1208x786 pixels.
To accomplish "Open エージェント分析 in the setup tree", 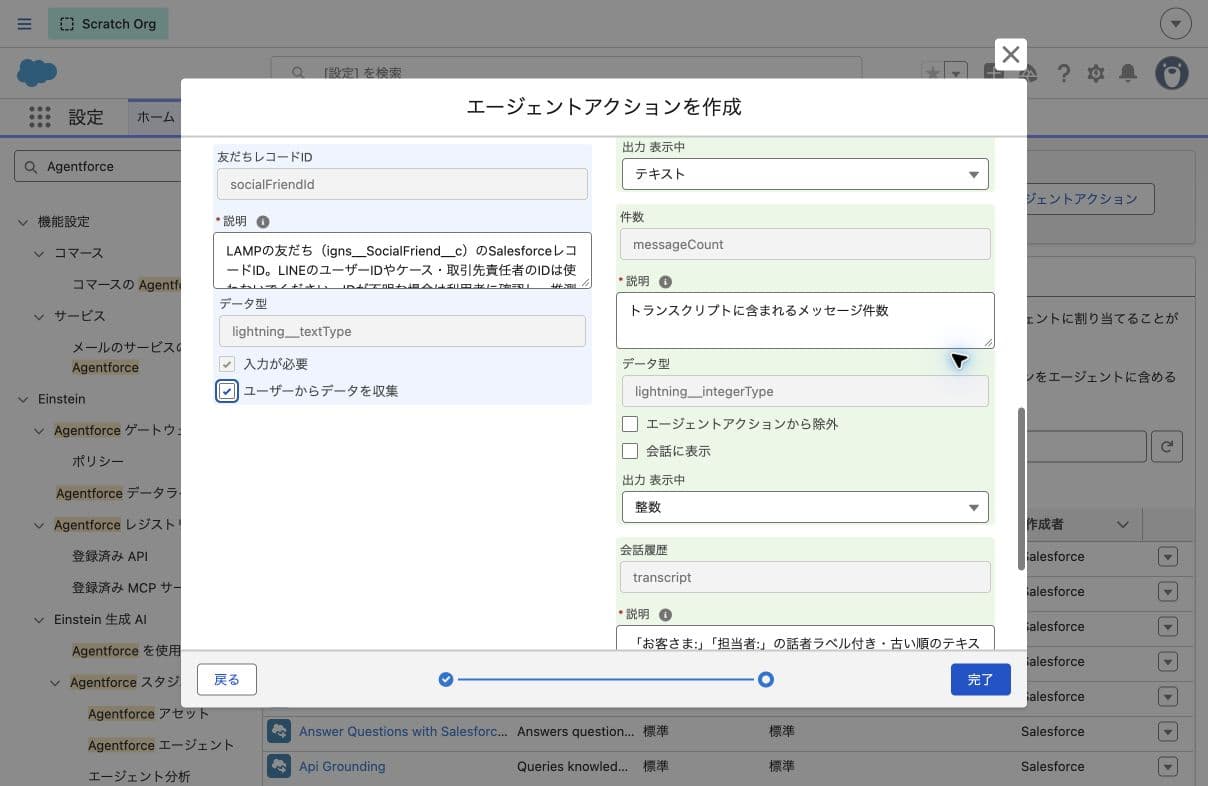I will (139, 776).
